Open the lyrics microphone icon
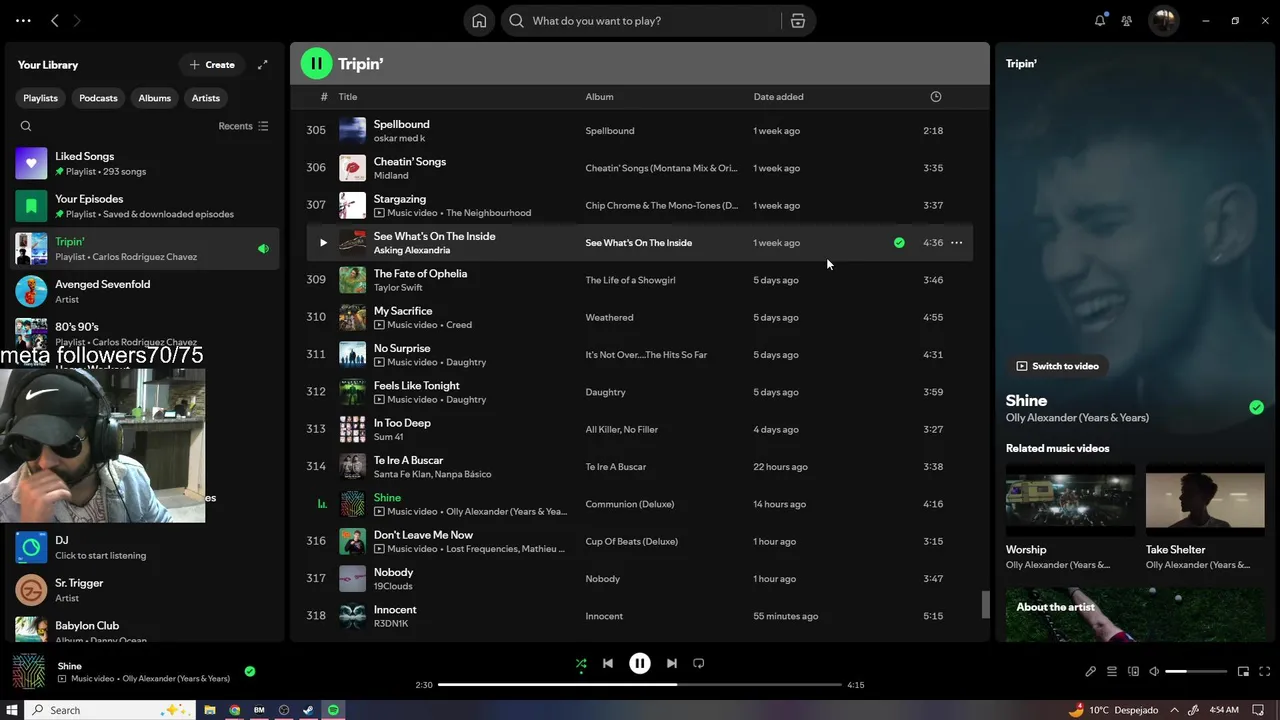Viewport: 1280px width, 720px height. coord(1090,672)
